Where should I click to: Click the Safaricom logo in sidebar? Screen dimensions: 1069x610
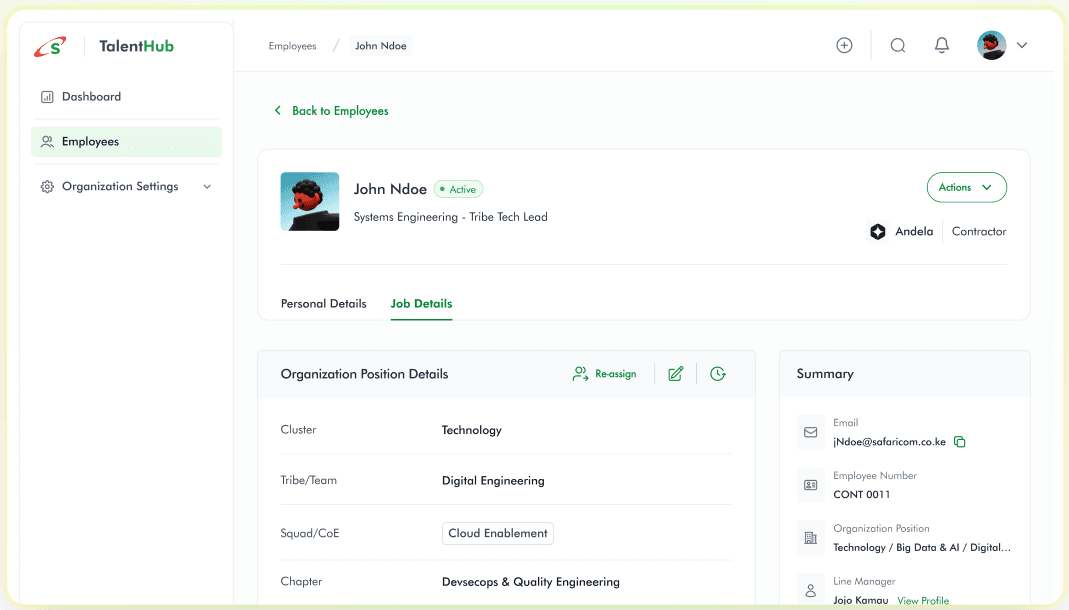pyautogui.click(x=50, y=46)
